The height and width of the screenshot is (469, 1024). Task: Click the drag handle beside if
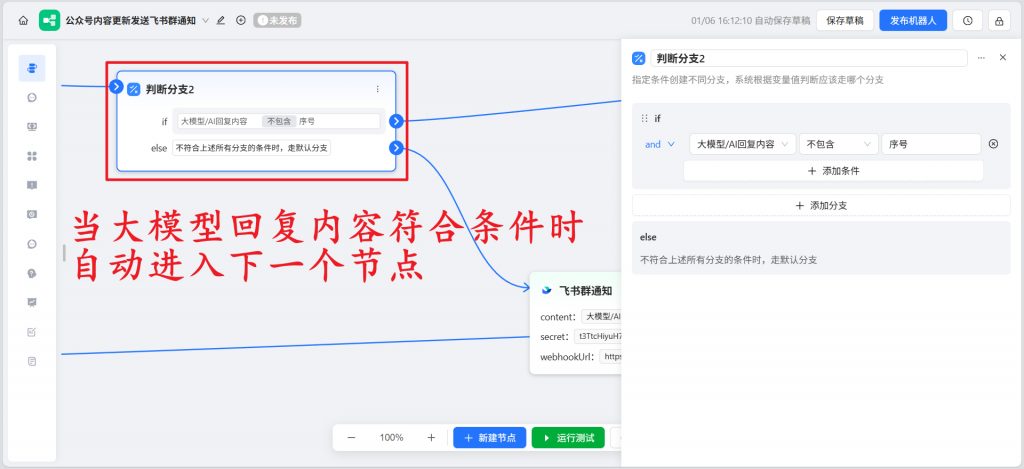click(645, 118)
